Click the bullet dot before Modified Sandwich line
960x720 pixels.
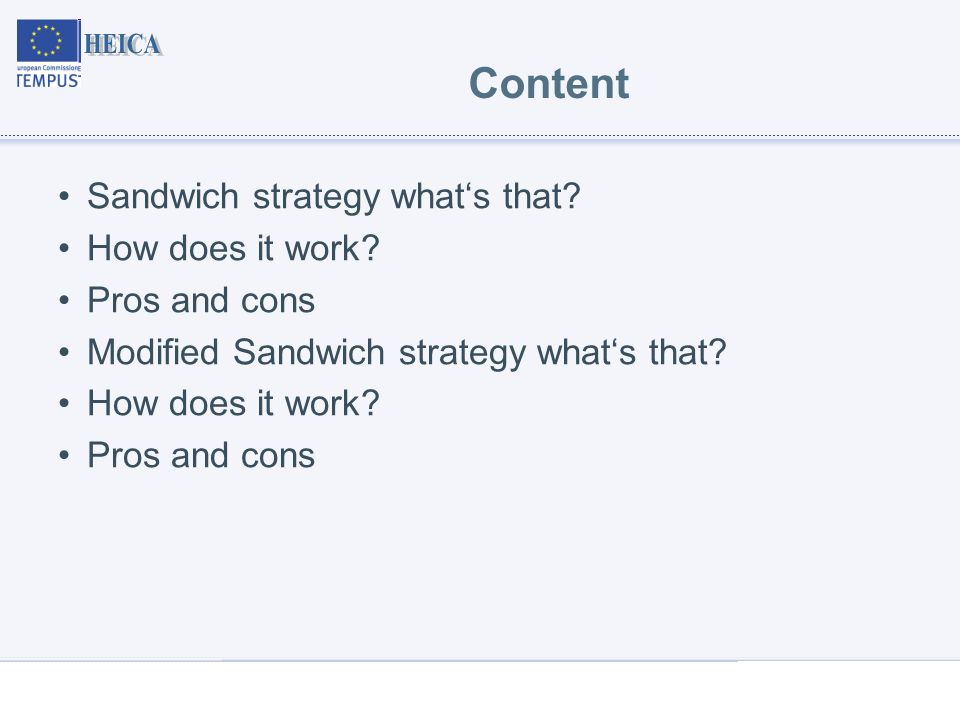pos(64,353)
